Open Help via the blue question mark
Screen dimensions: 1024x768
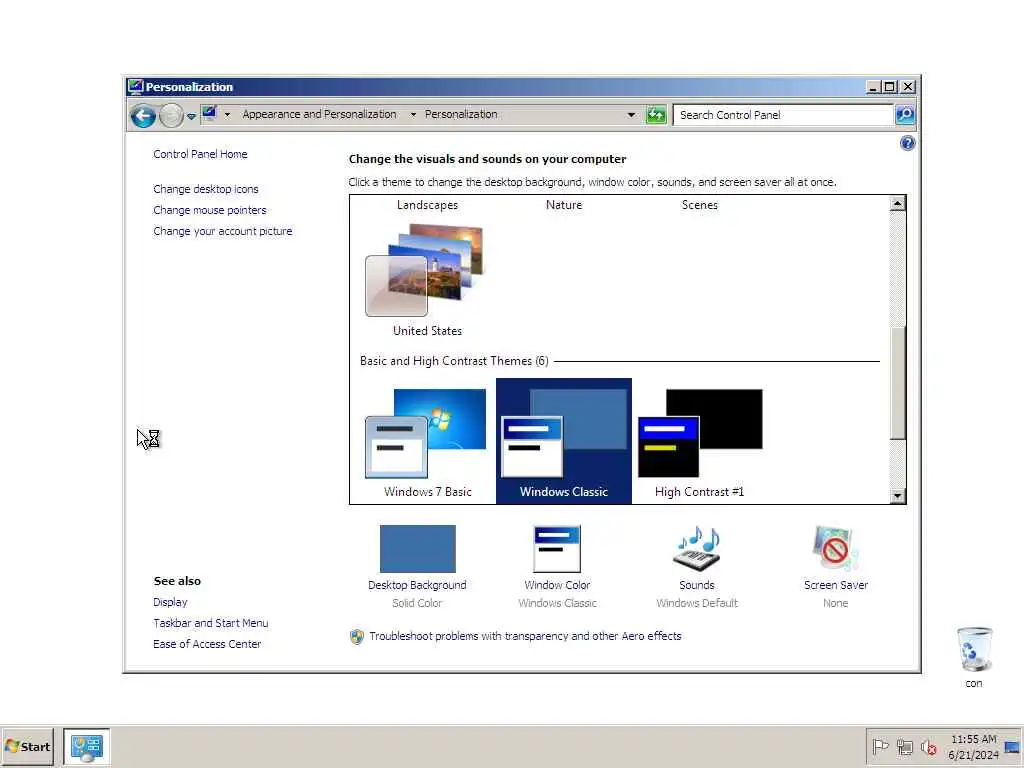pos(907,143)
